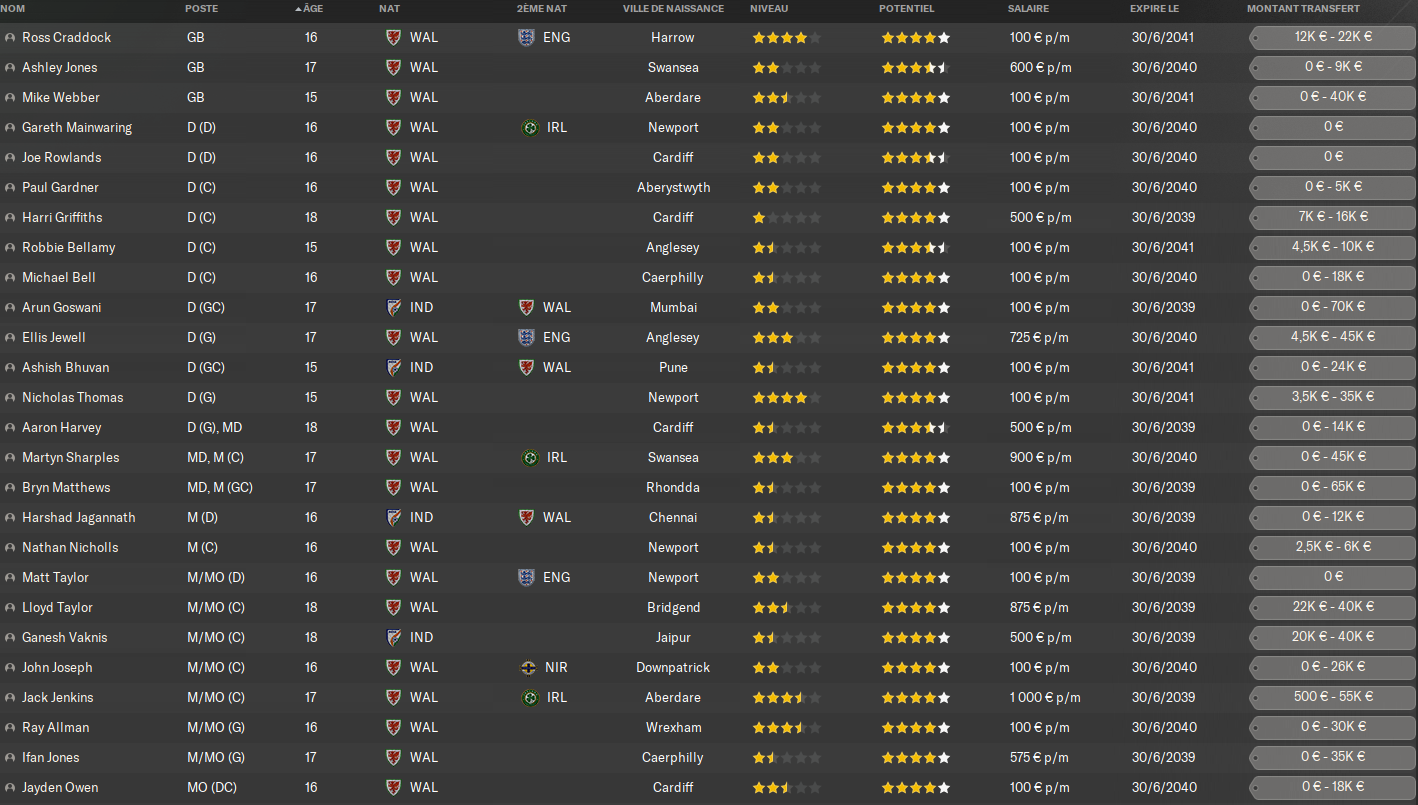Viewport: 1418px width, 805px height.
Task: Click the SALAIRE column header
Action: coord(1029,8)
